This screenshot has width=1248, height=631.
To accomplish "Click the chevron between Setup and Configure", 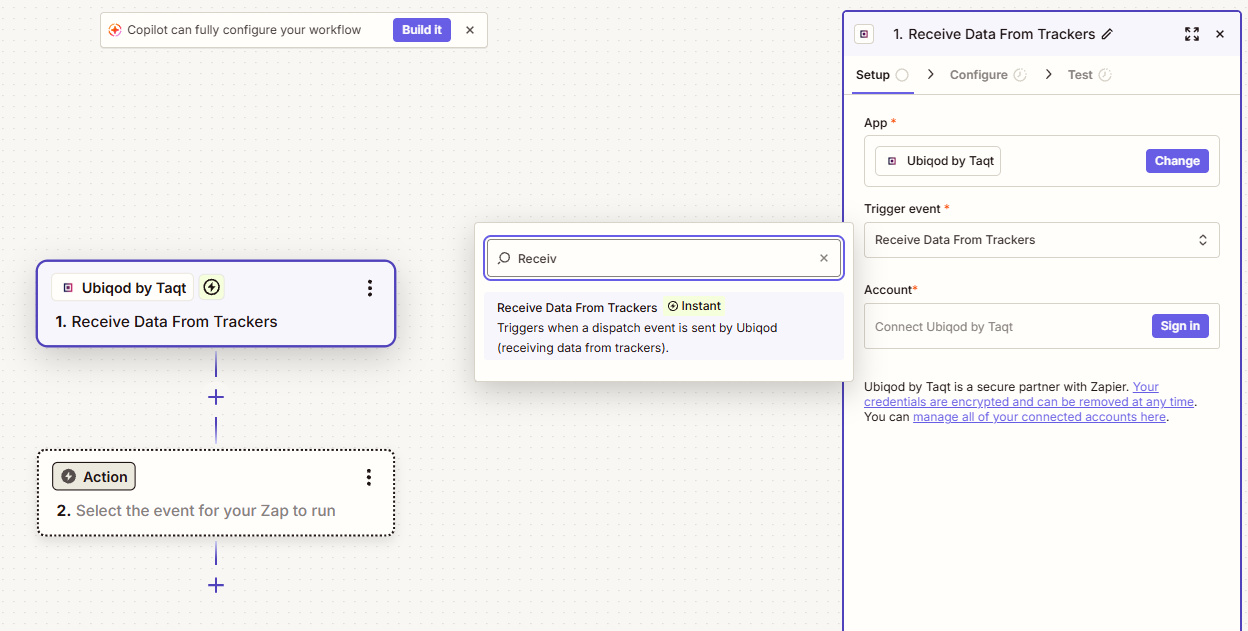I will point(931,75).
